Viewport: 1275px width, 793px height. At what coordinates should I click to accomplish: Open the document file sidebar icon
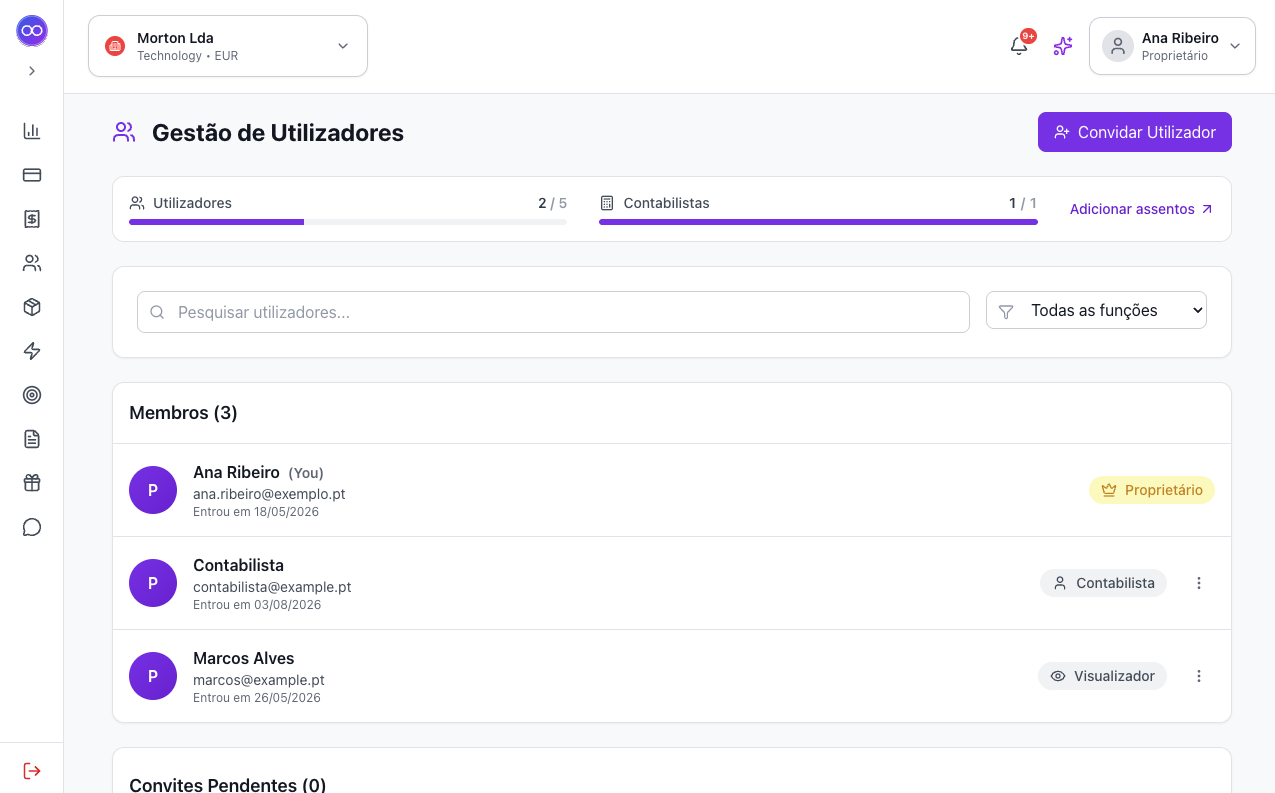click(x=32, y=439)
